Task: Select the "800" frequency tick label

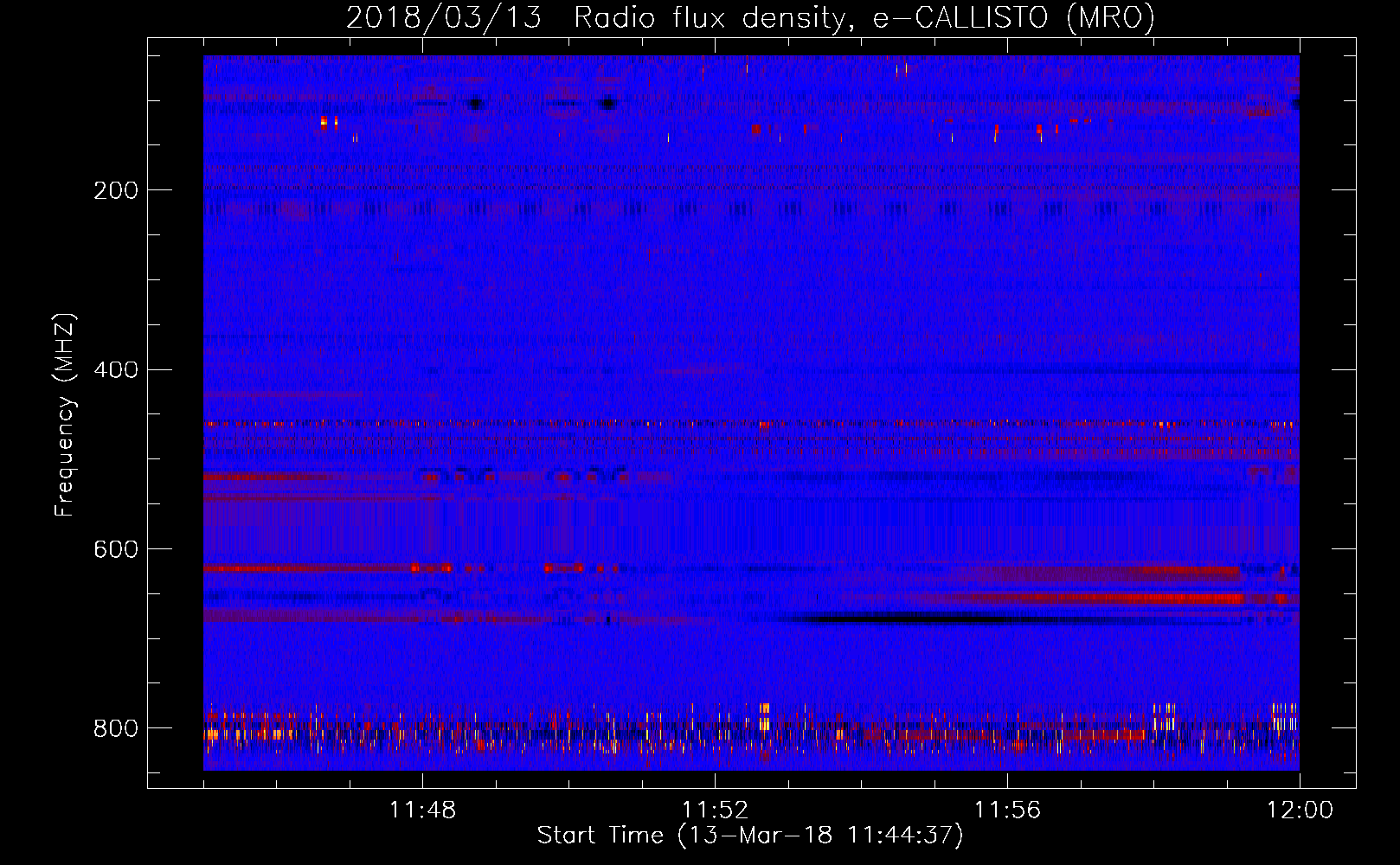Action: click(116, 728)
